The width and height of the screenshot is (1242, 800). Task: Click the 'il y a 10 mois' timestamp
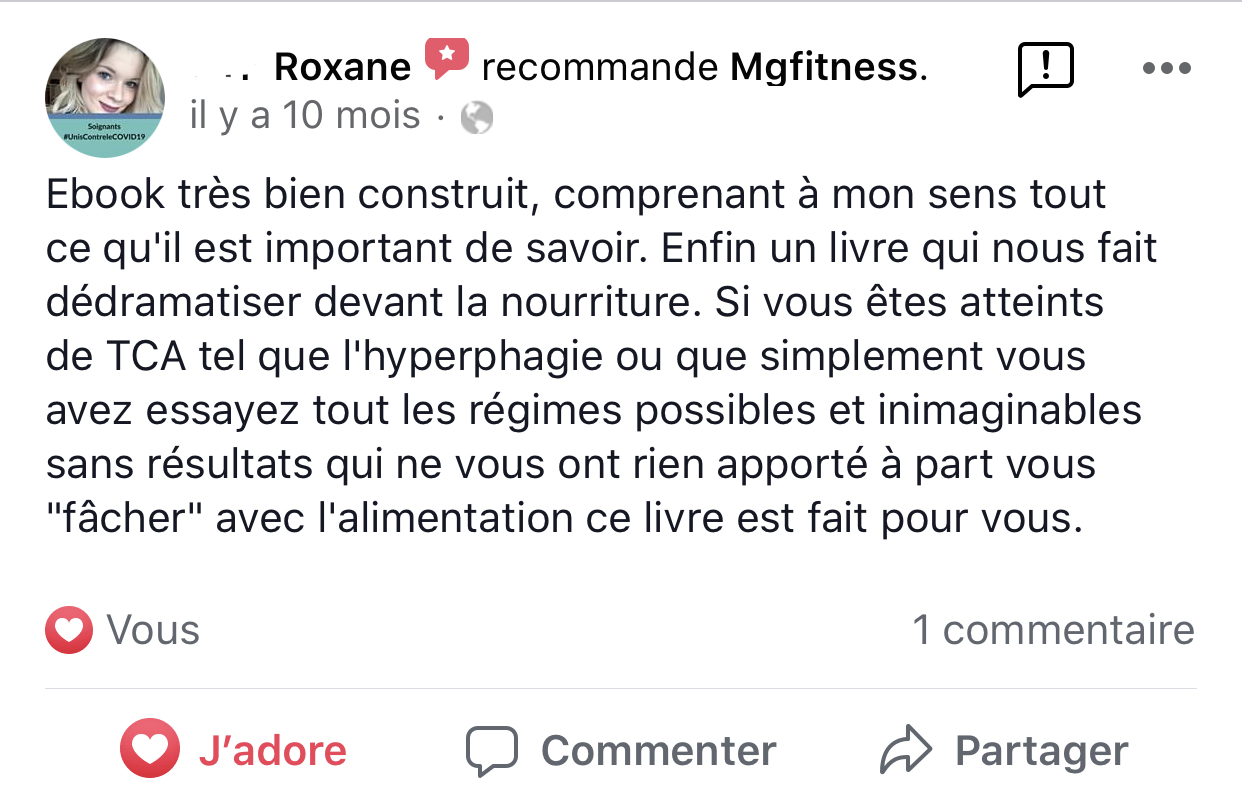305,116
